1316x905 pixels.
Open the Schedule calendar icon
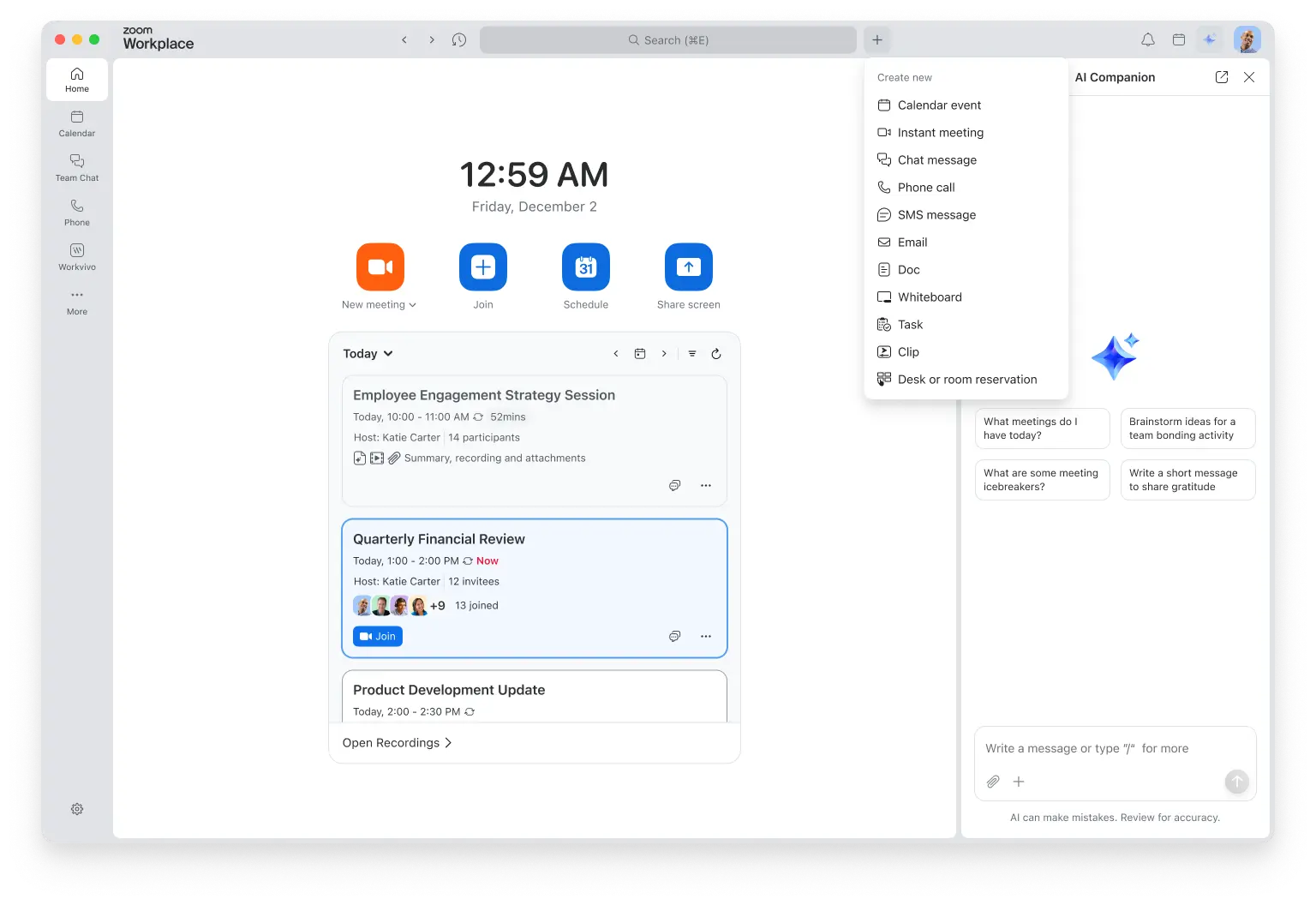click(x=585, y=267)
